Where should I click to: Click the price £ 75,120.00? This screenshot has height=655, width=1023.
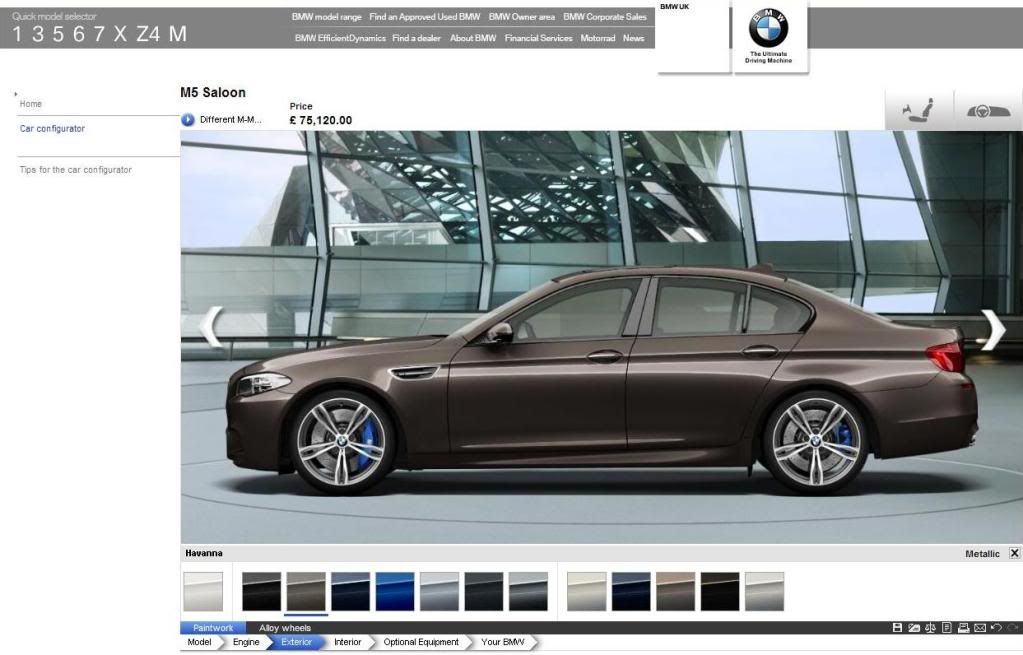pyautogui.click(x=320, y=120)
